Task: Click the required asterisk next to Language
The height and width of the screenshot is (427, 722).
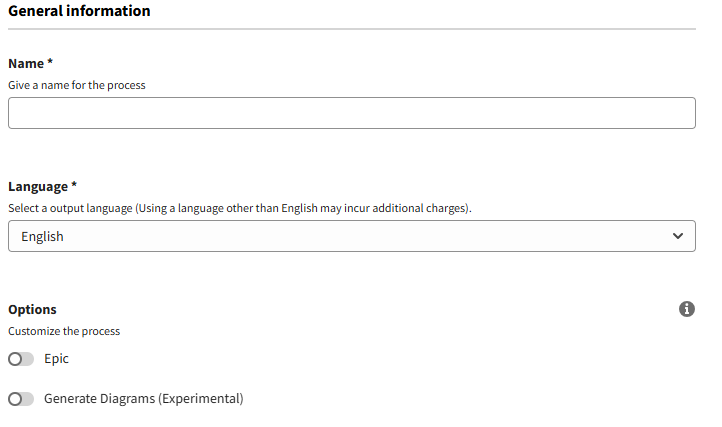Action: (x=74, y=185)
